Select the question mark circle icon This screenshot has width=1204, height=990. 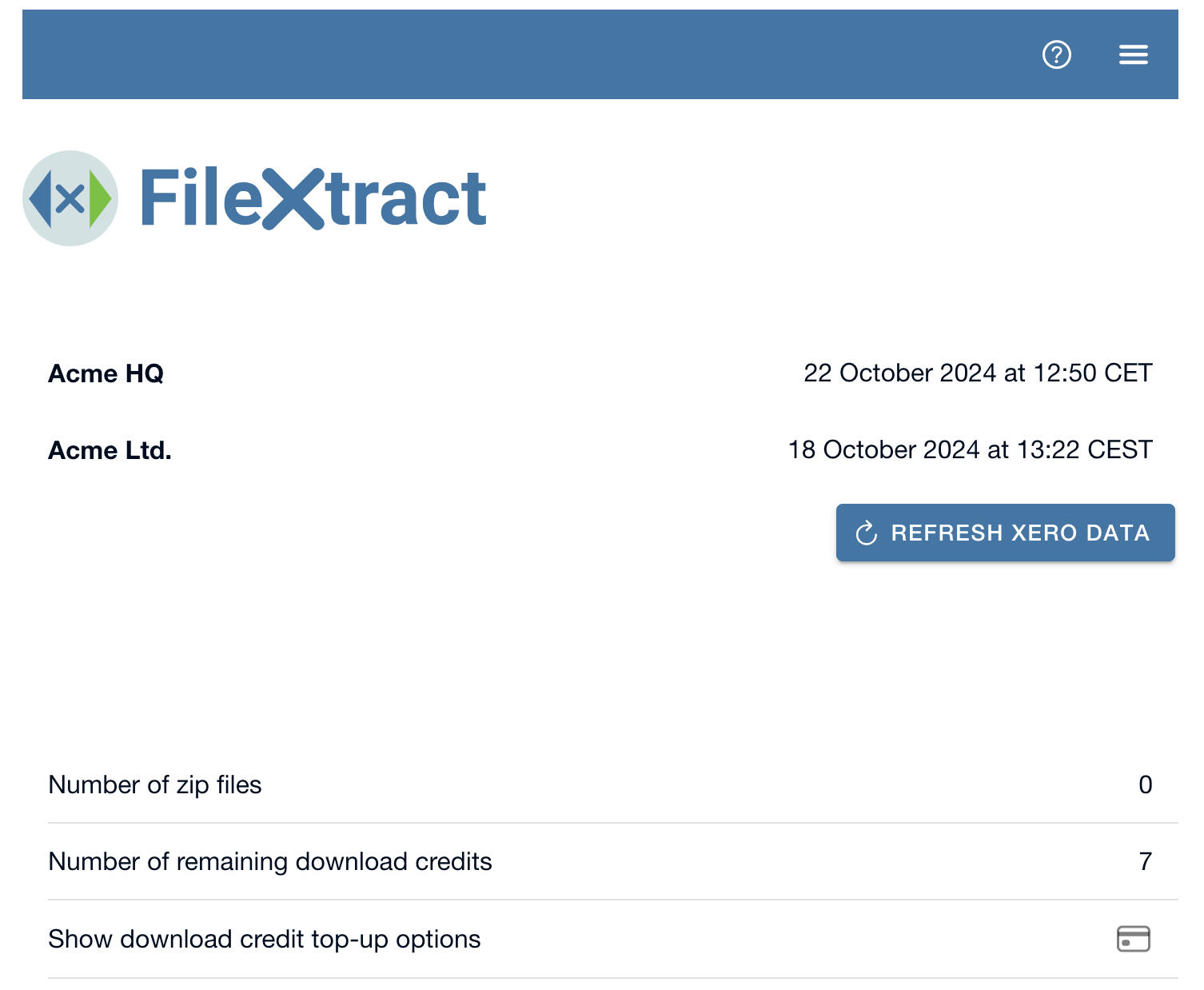[1055, 54]
